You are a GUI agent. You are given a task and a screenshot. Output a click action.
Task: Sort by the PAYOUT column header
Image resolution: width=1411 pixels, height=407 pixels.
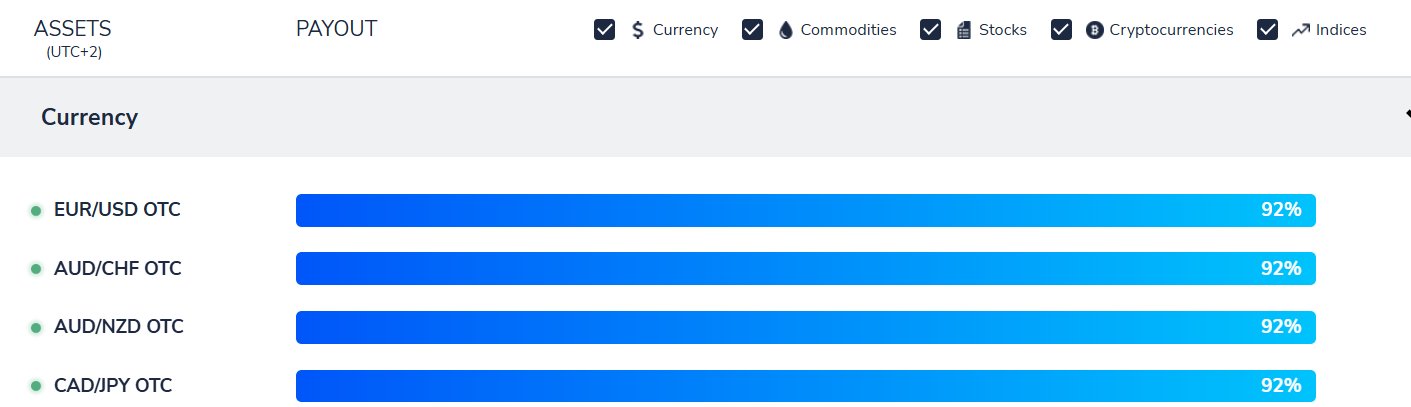click(x=336, y=28)
